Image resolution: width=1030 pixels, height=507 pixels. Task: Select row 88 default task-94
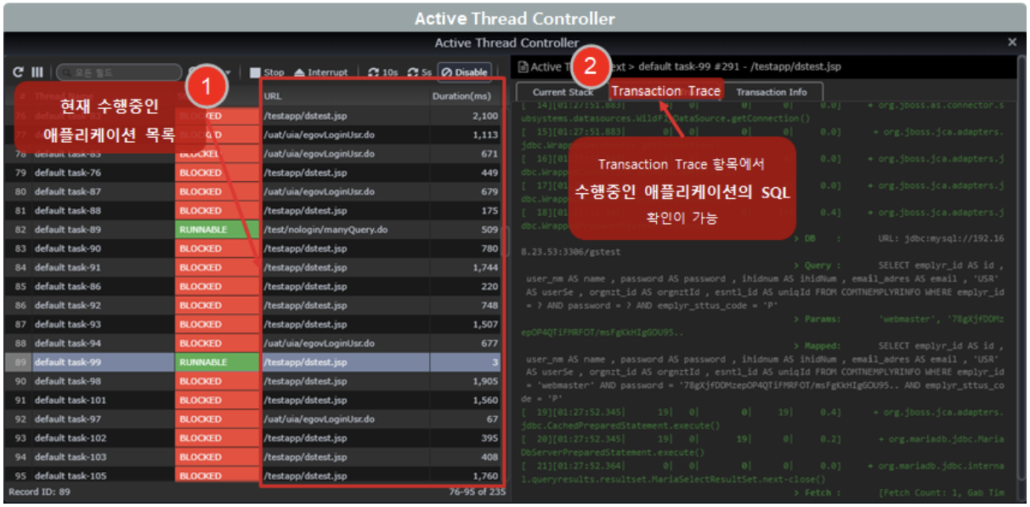(253, 343)
